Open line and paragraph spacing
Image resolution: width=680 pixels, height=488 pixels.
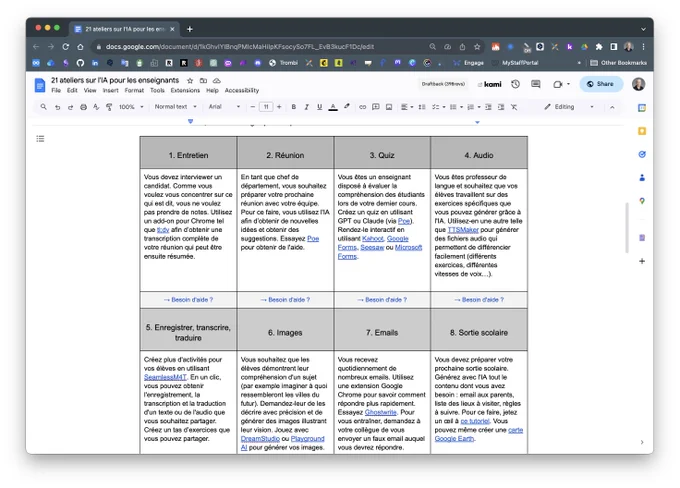click(422, 107)
